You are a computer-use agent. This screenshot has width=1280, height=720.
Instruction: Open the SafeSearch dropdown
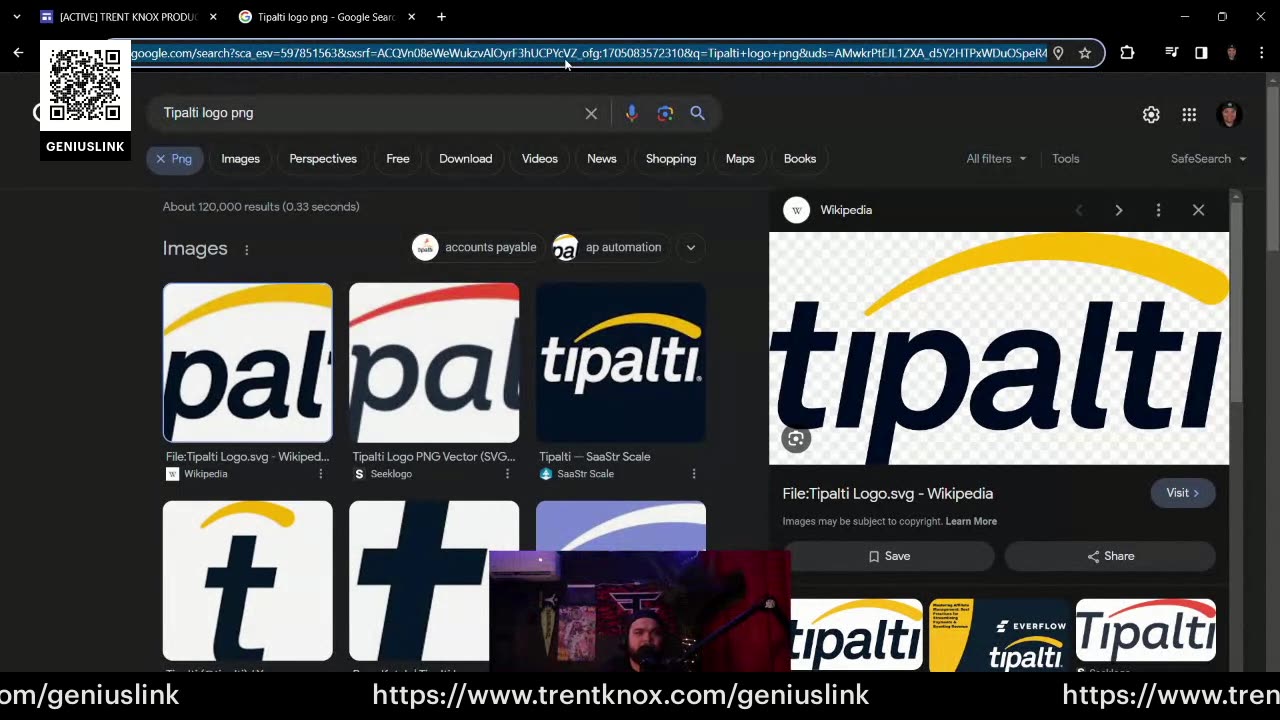pos(1209,159)
